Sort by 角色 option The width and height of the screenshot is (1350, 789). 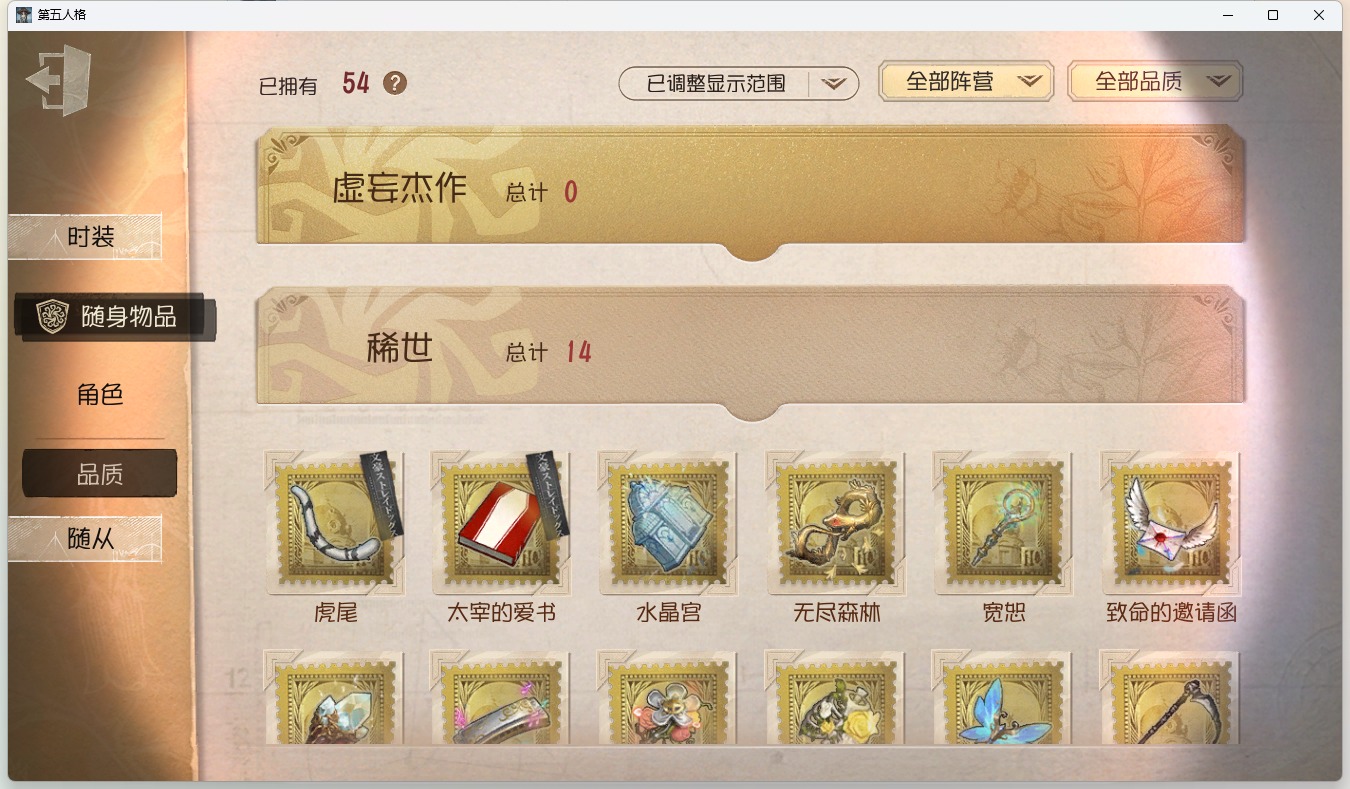100,394
